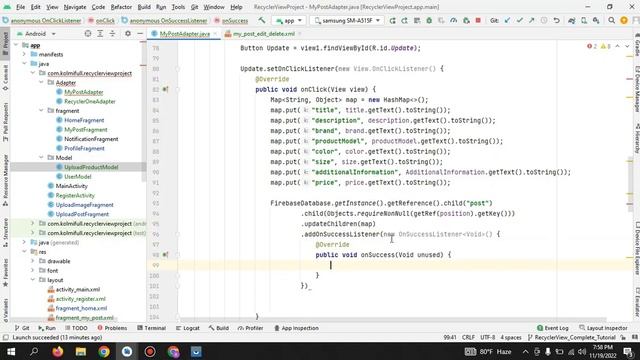
Task: Click the Profile app gauge icon
Action: 453,20
